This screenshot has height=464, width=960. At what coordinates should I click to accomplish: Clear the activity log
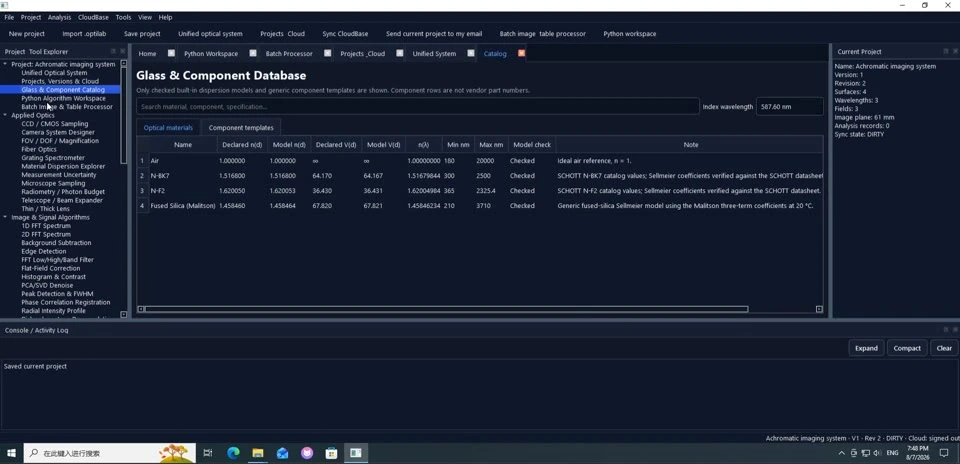click(x=944, y=348)
